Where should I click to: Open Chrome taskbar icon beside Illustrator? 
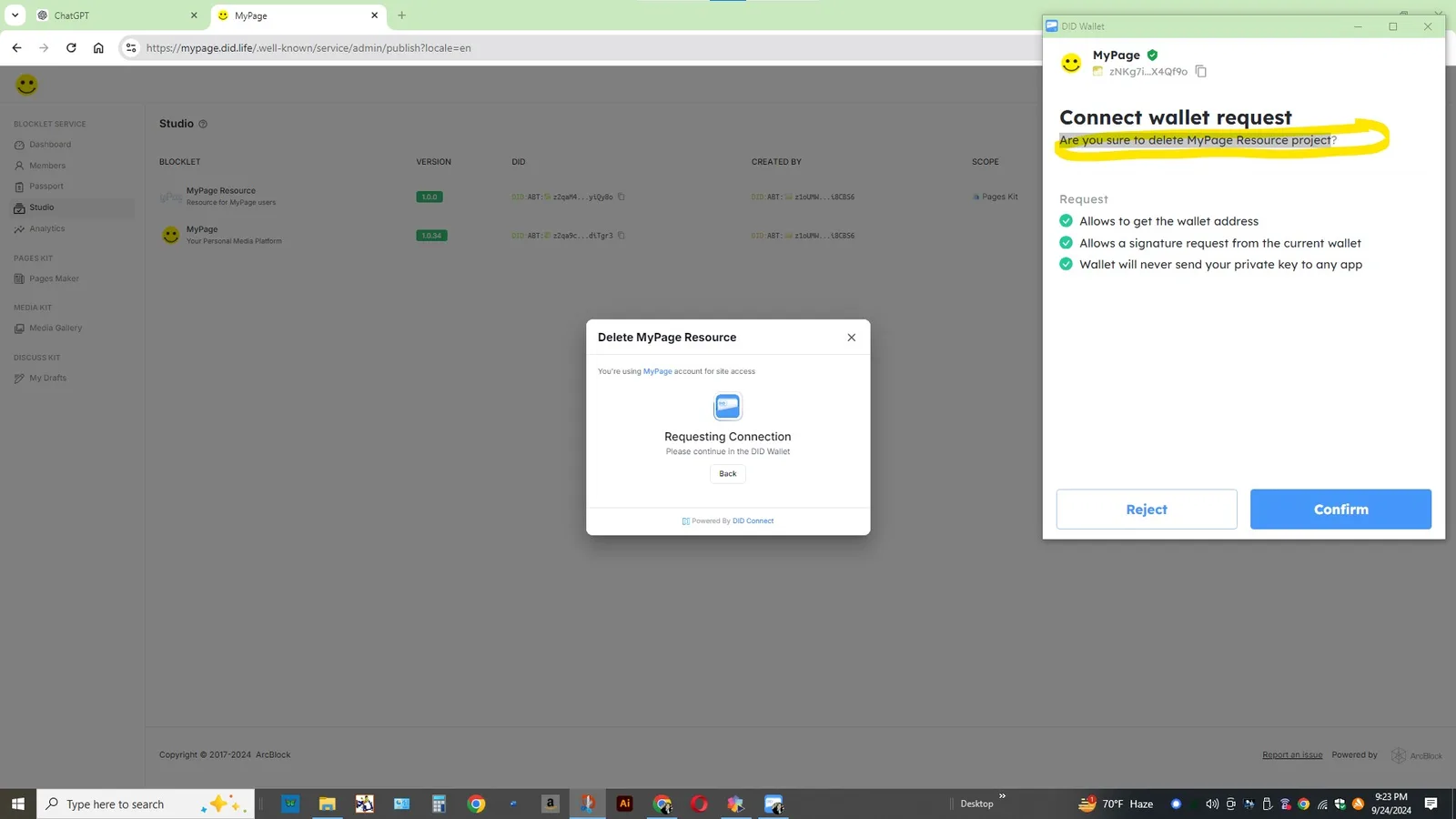tap(662, 804)
